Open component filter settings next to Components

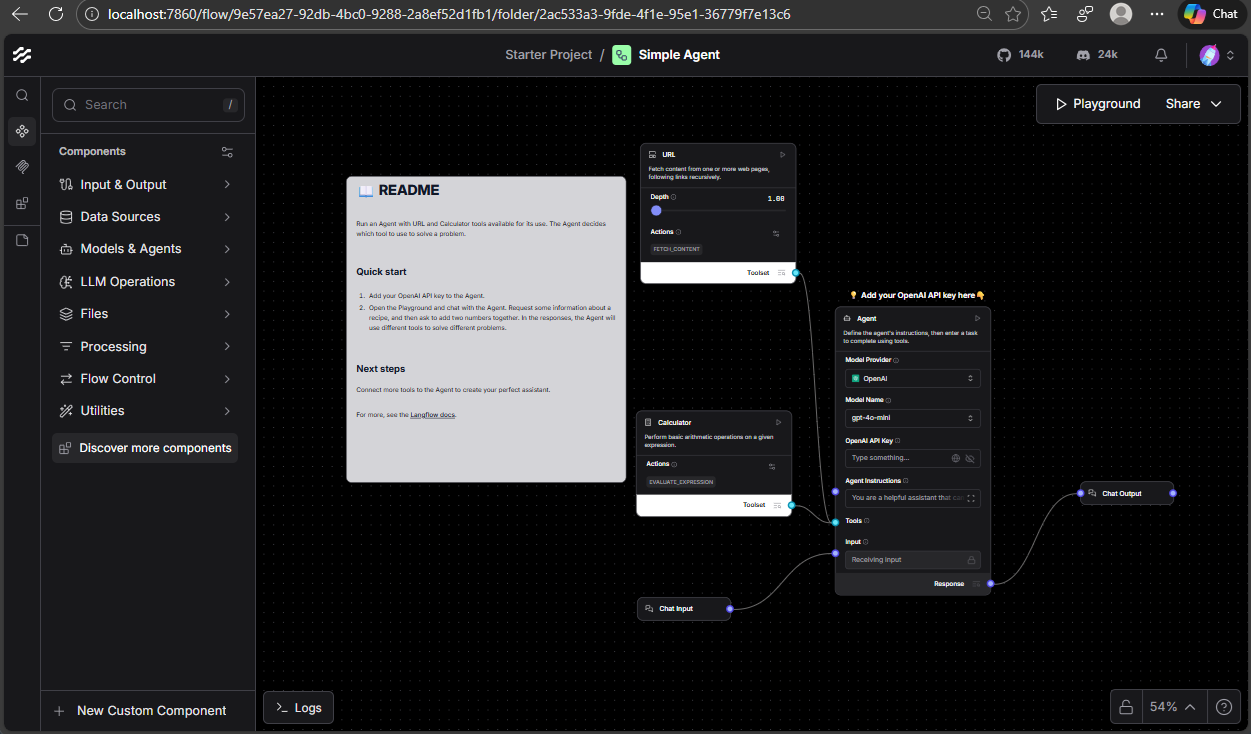227,152
